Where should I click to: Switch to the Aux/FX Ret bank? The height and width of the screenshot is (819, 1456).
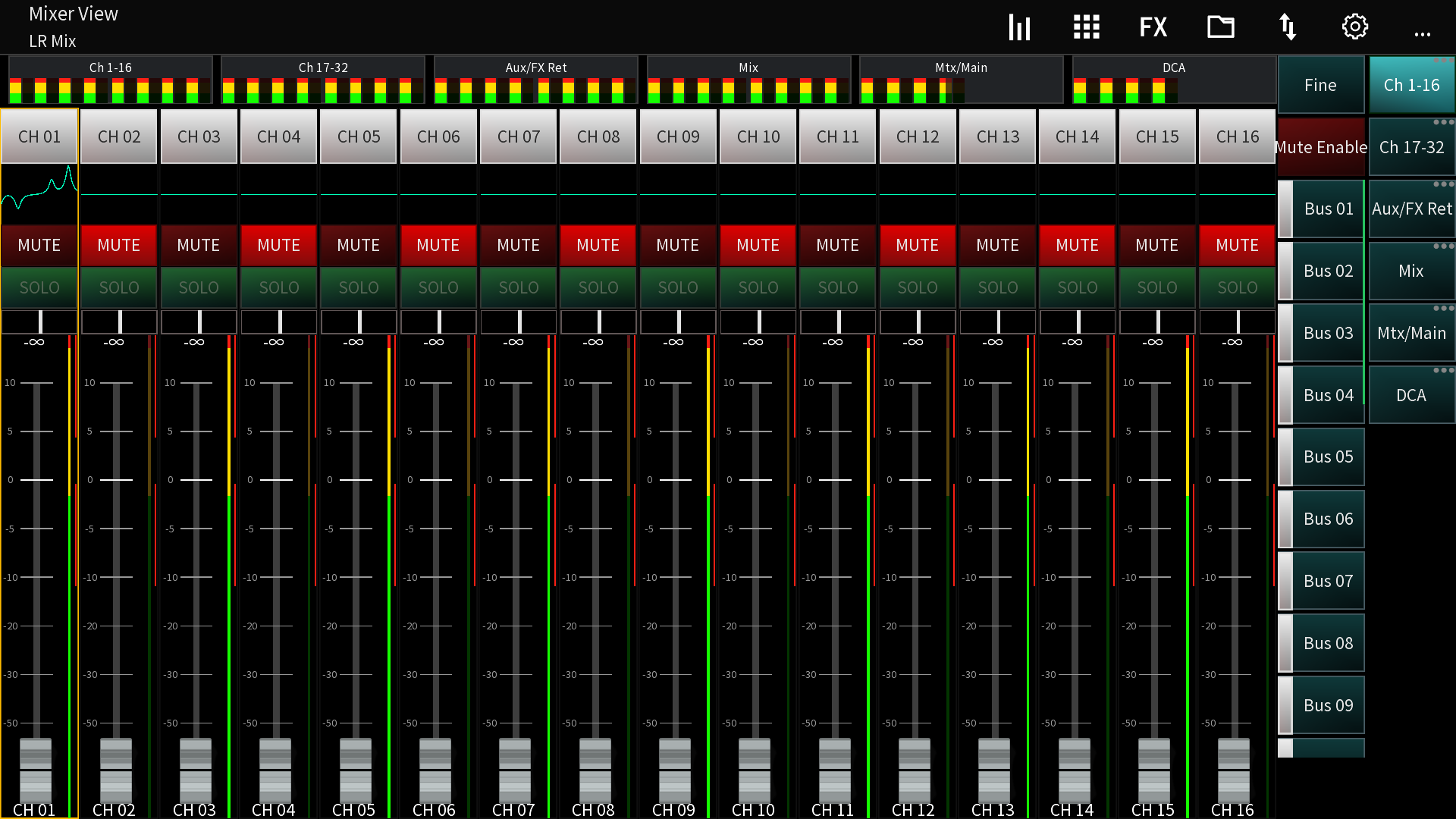[x=1411, y=209]
